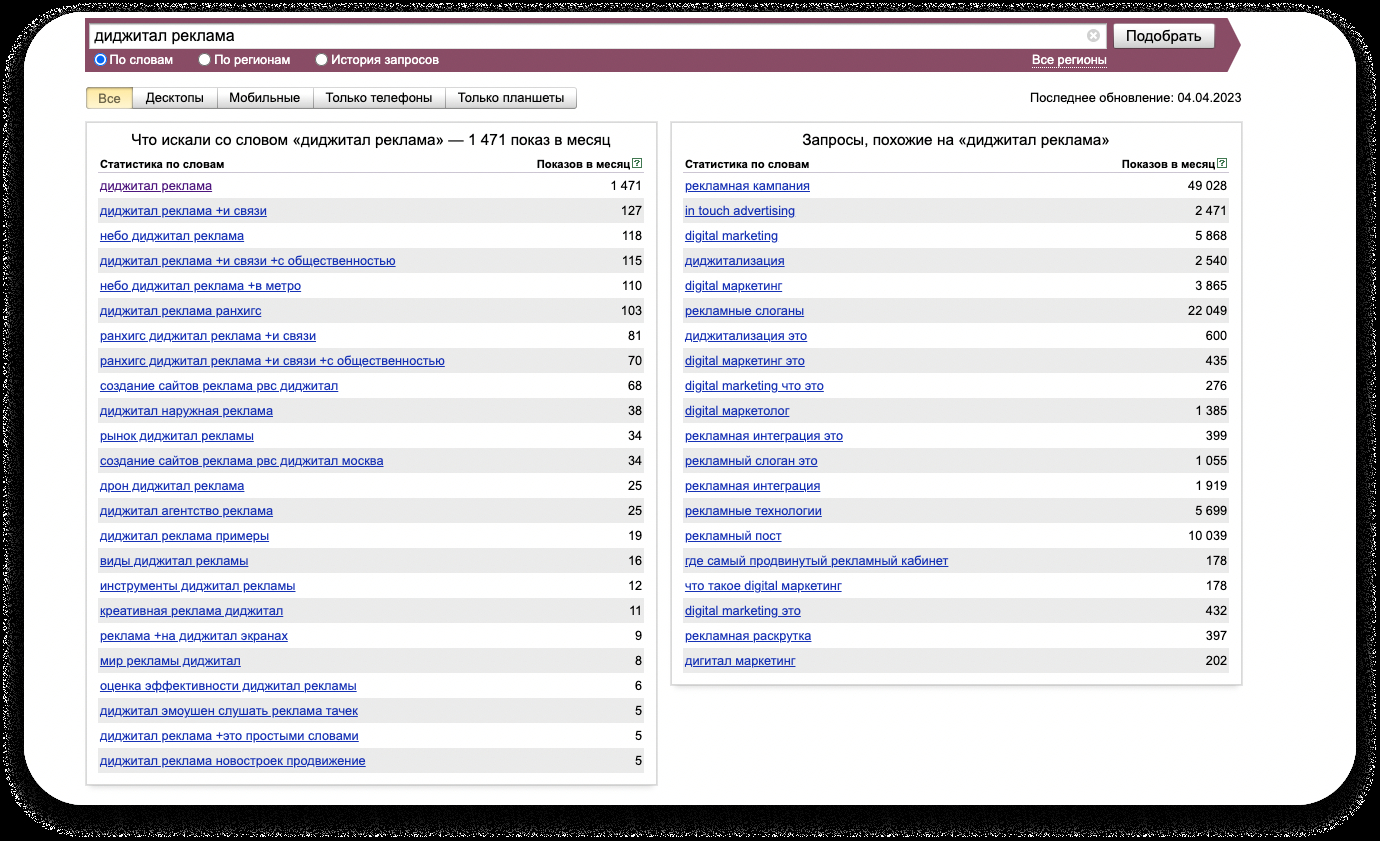Screen dimensions: 1380x841
Task: Switch to the 'Только планшеты' tab
Action: coord(510,98)
